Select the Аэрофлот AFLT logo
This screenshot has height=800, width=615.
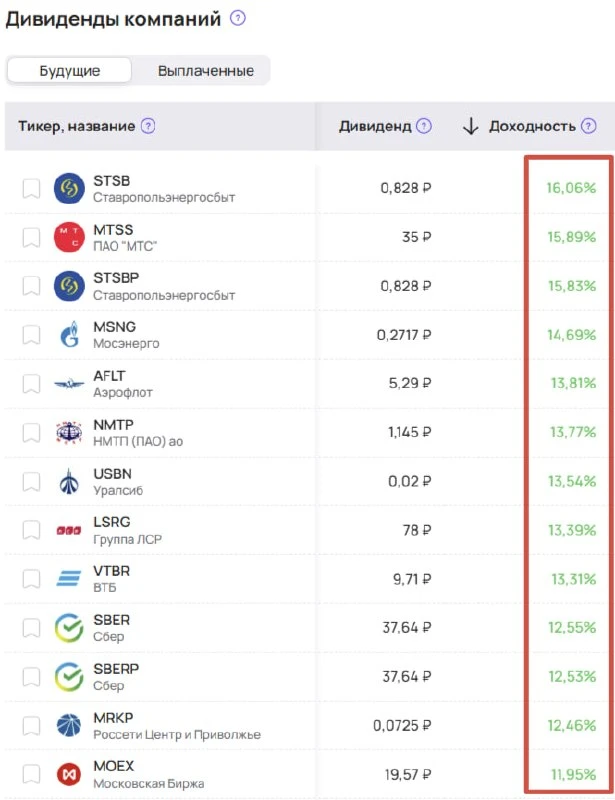click(x=69, y=383)
